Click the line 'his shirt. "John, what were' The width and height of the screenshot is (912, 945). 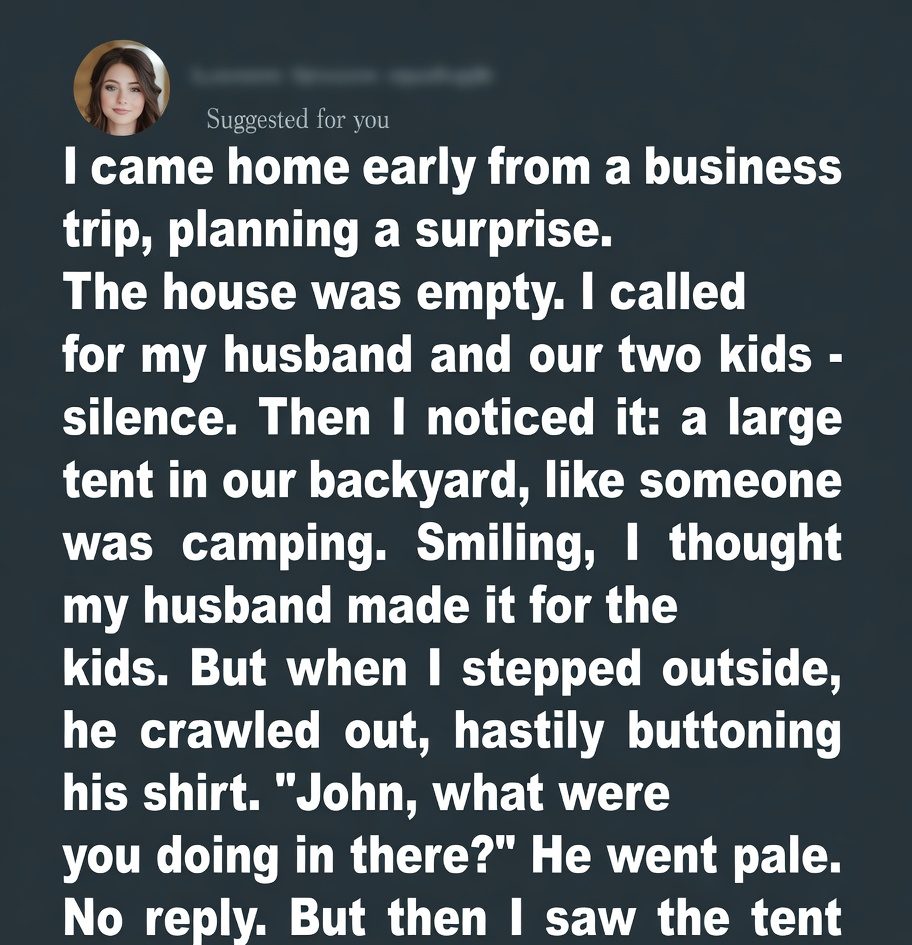[x=366, y=795]
